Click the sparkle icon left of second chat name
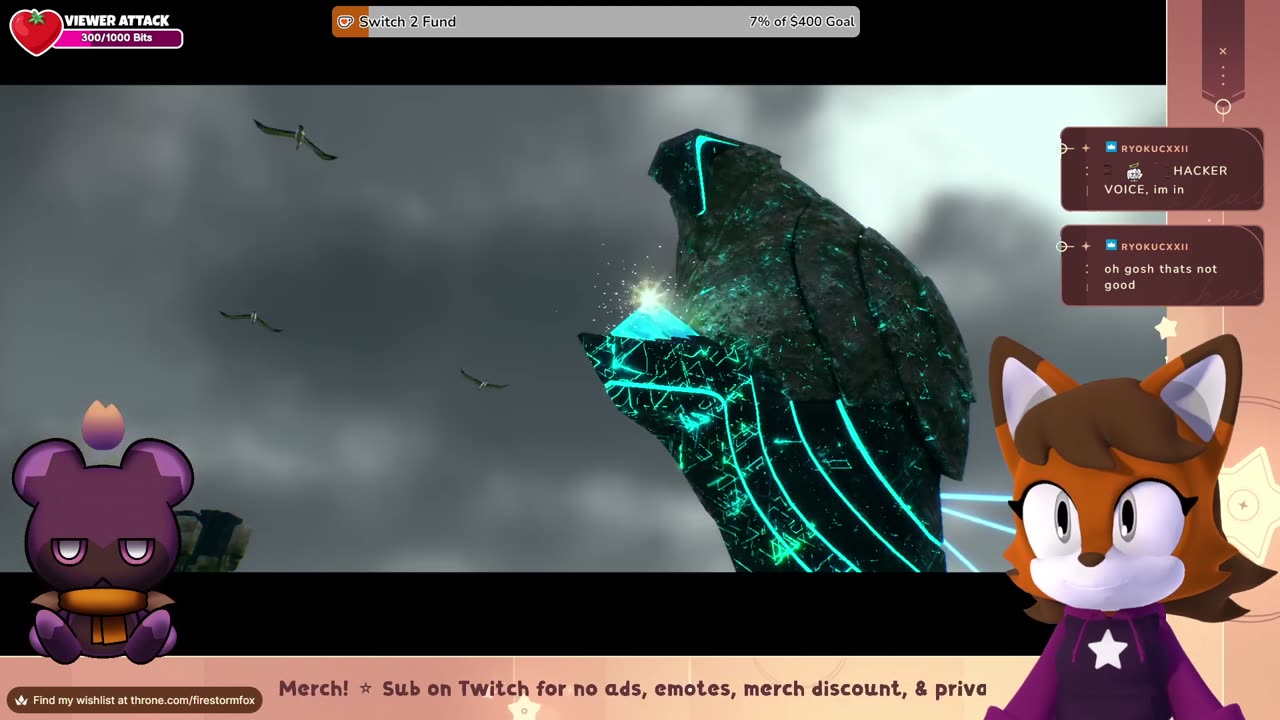1280x720 pixels. pos(1086,246)
